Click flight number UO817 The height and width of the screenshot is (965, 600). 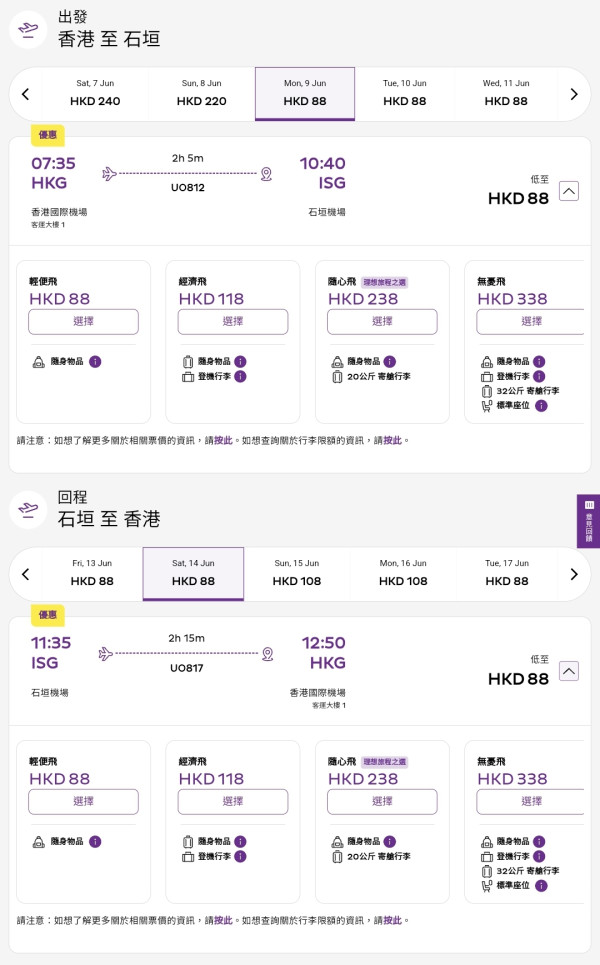(186, 668)
